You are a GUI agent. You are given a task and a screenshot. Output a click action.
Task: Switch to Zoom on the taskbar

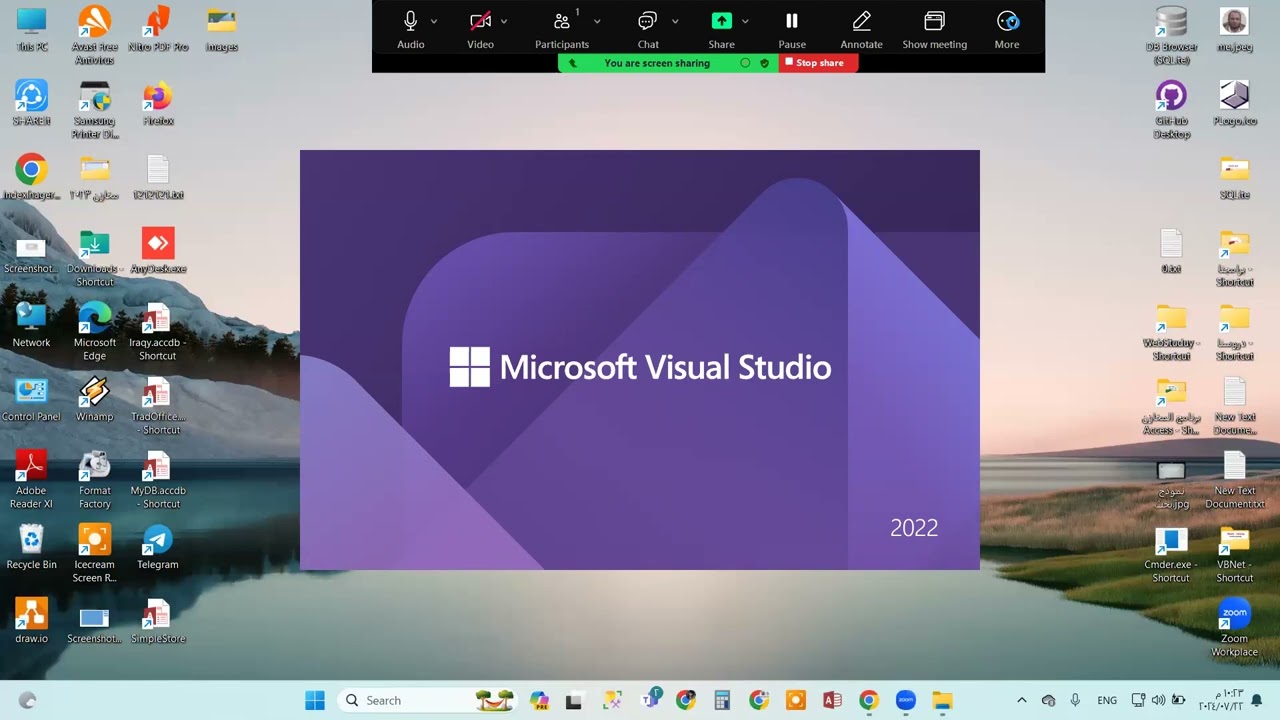(x=905, y=700)
